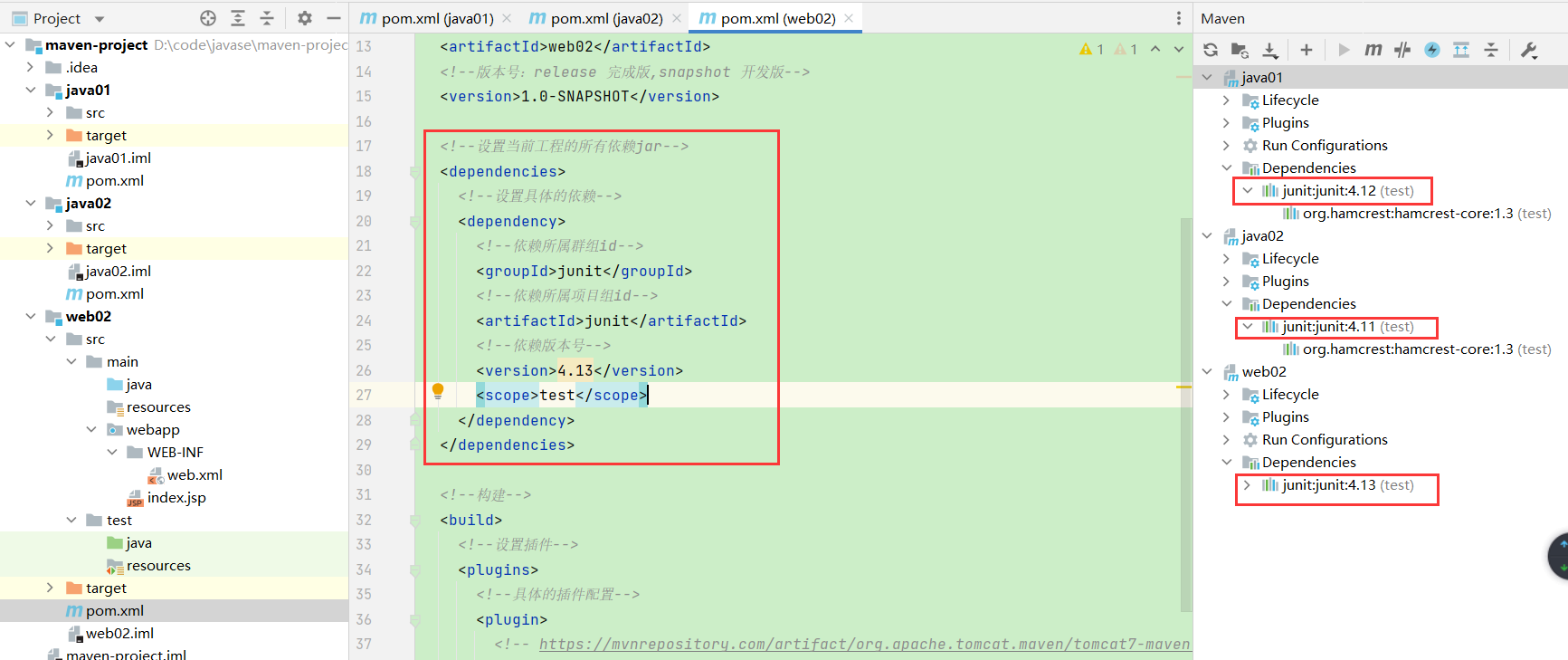The width and height of the screenshot is (1568, 660).
Task: Fold the build block at line 32
Action: (414, 520)
